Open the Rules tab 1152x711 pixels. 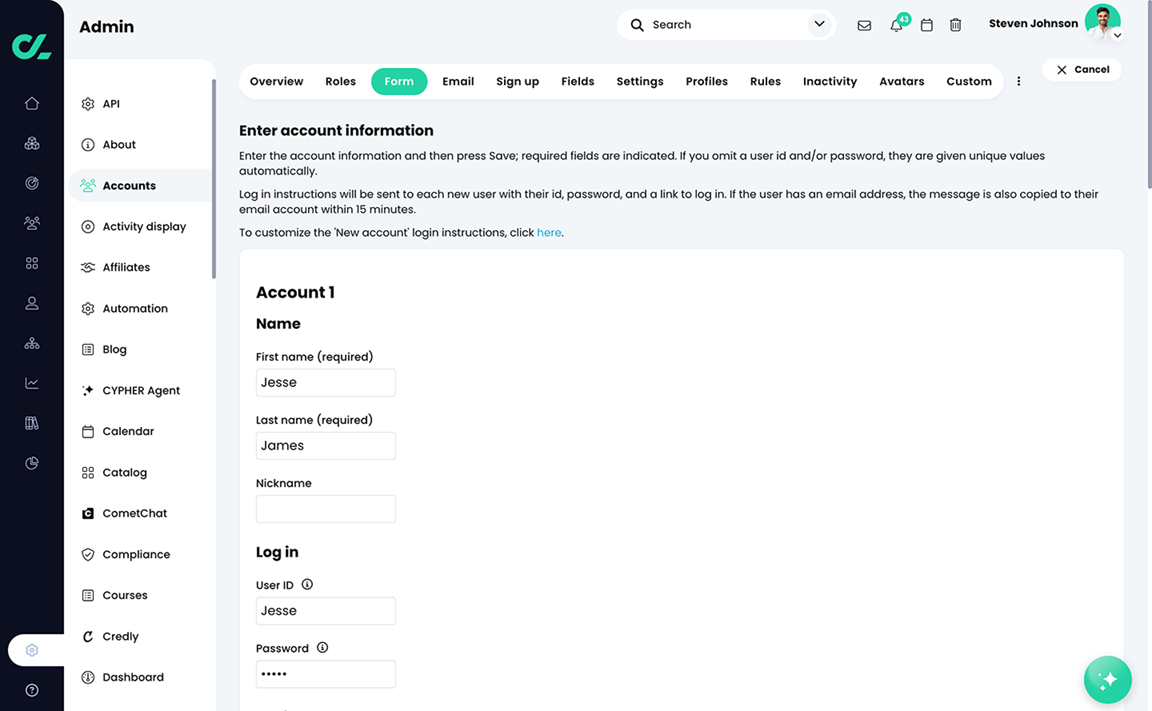point(766,82)
